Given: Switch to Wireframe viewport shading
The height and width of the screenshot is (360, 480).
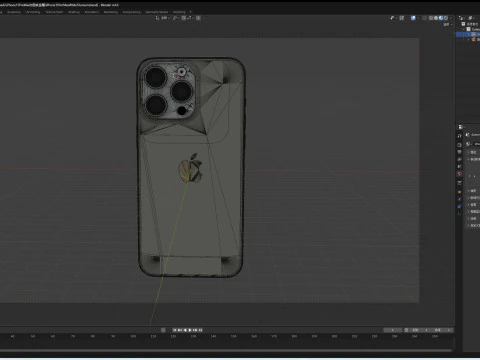Looking at the screenshot, I should coord(431,18).
